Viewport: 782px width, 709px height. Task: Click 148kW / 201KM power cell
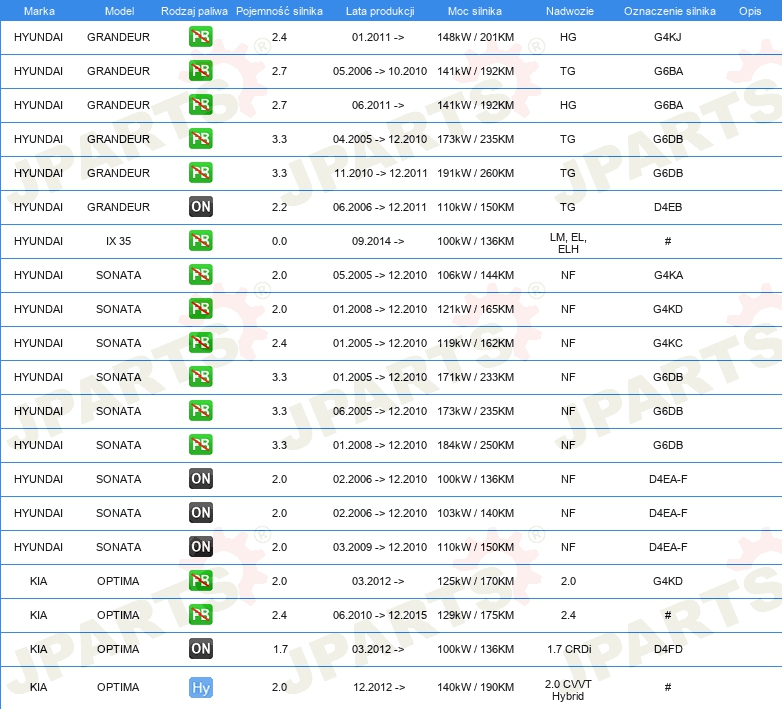(475, 37)
